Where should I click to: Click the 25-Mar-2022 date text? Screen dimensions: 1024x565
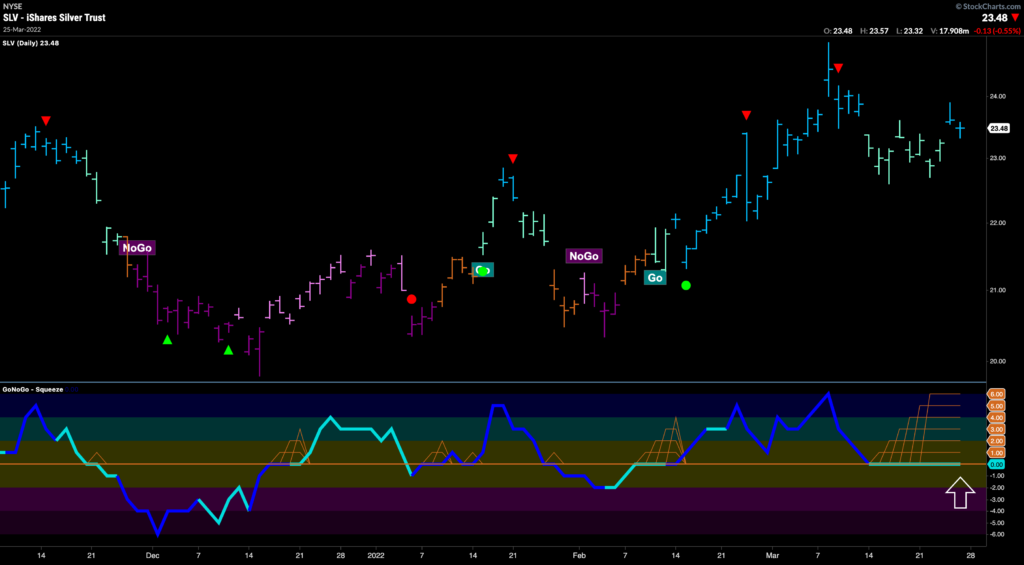[21, 29]
